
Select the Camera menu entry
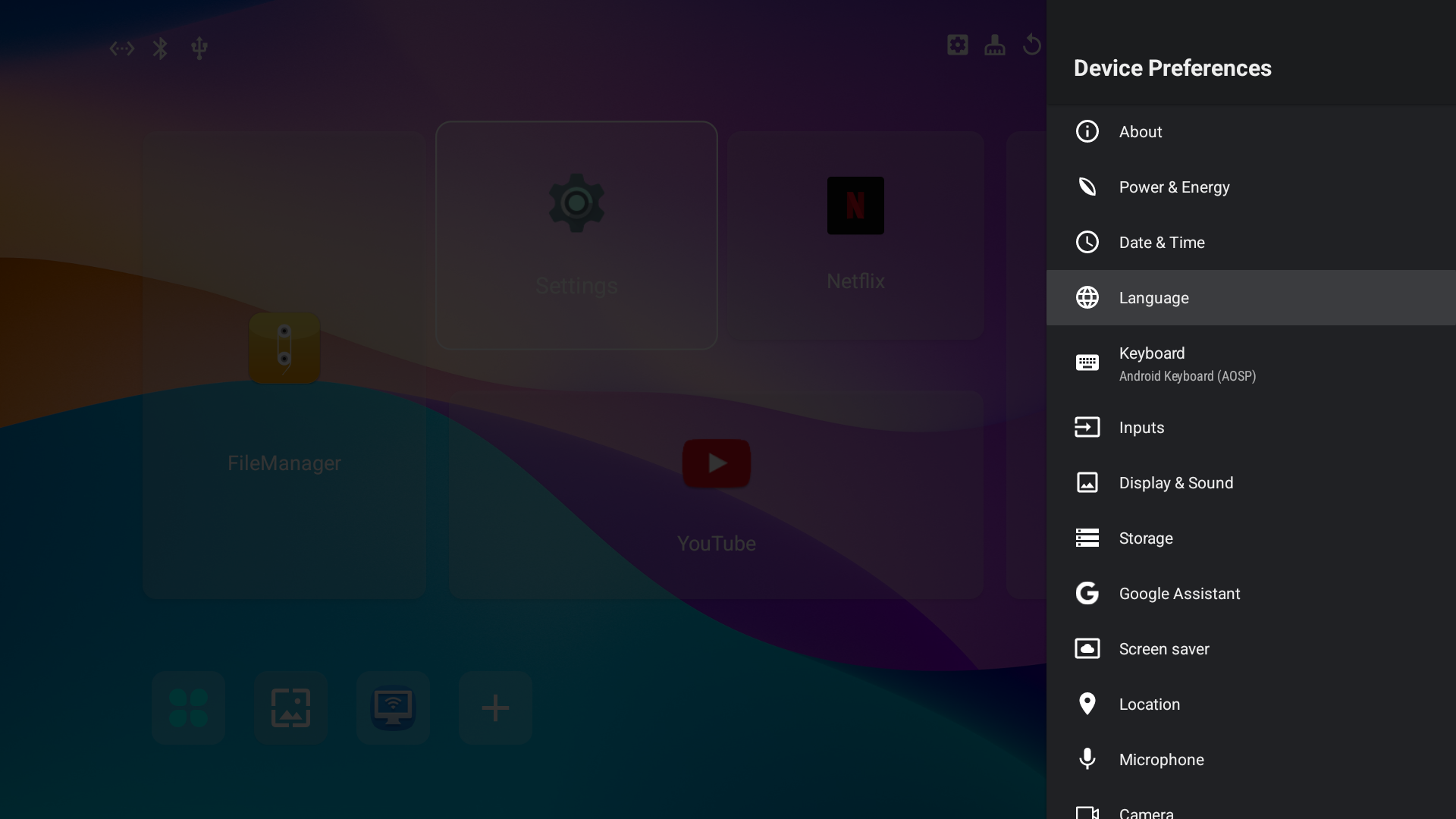point(1146,811)
